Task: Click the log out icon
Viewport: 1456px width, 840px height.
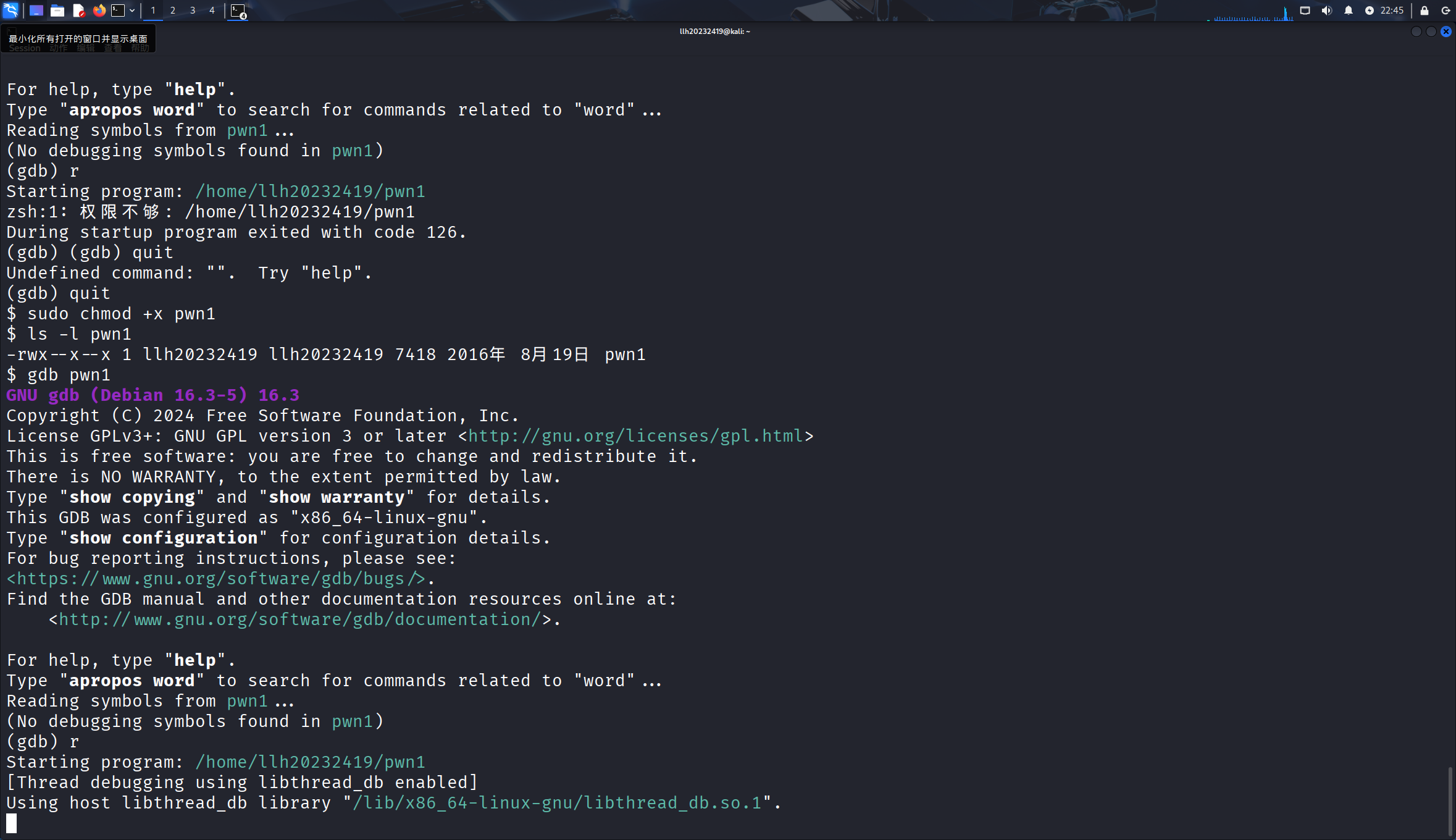Action: 1446,10
